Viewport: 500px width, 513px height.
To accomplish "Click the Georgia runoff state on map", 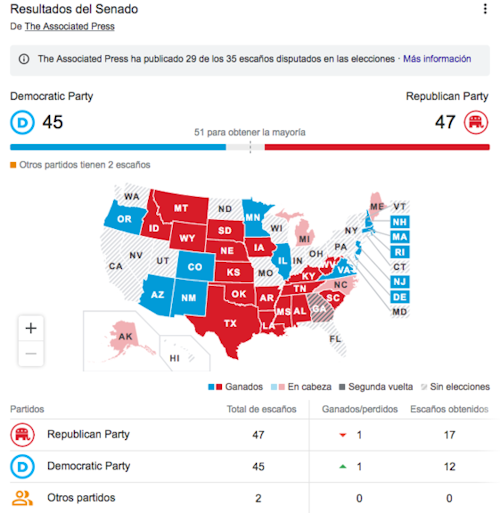I will point(319,309).
